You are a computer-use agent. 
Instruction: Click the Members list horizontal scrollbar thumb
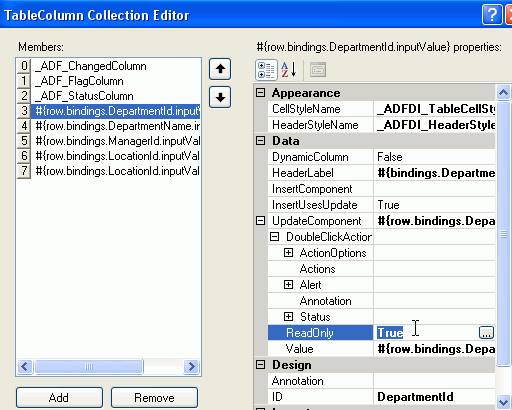pos(89,367)
